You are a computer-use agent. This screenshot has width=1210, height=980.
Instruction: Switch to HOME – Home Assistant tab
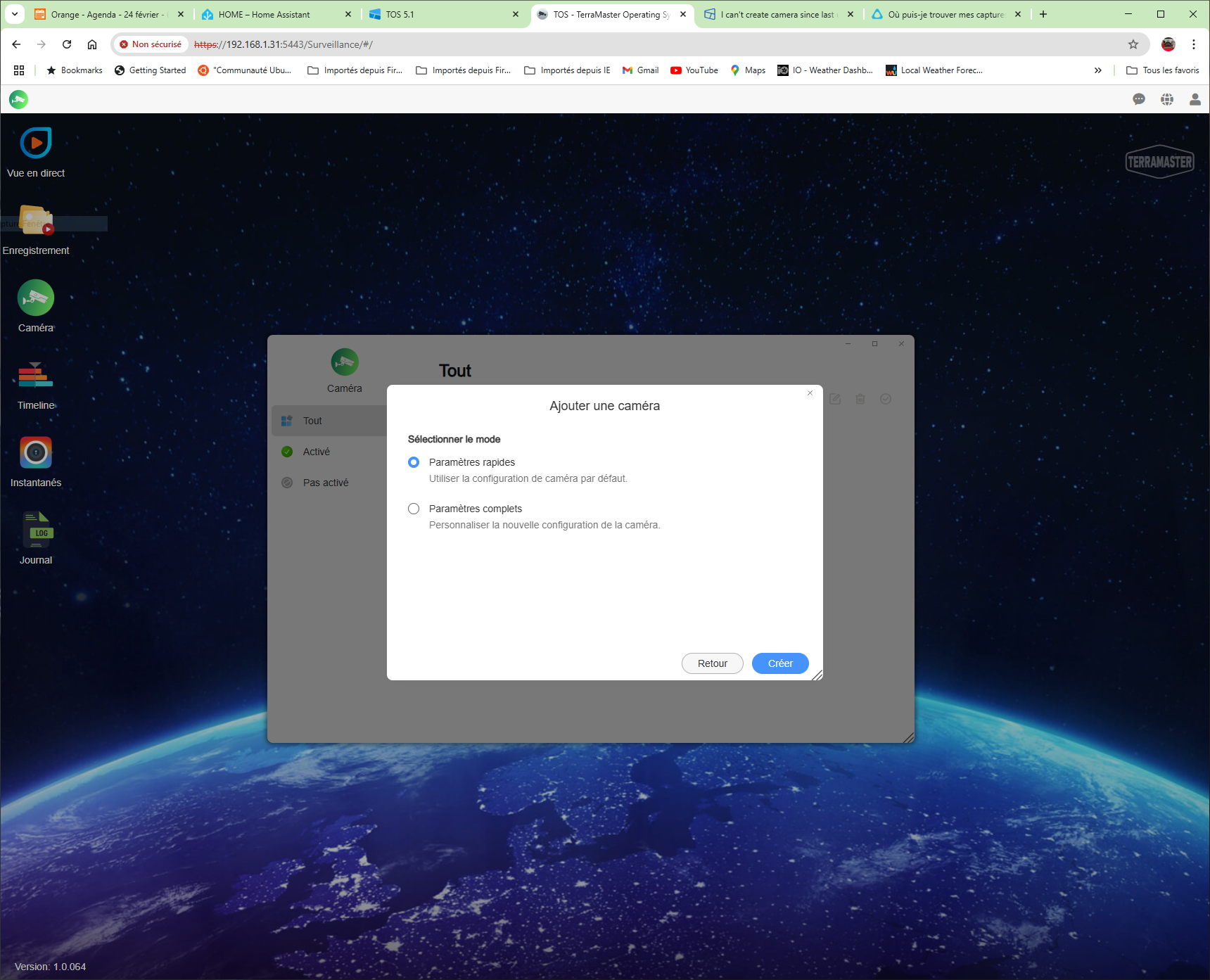tap(276, 14)
